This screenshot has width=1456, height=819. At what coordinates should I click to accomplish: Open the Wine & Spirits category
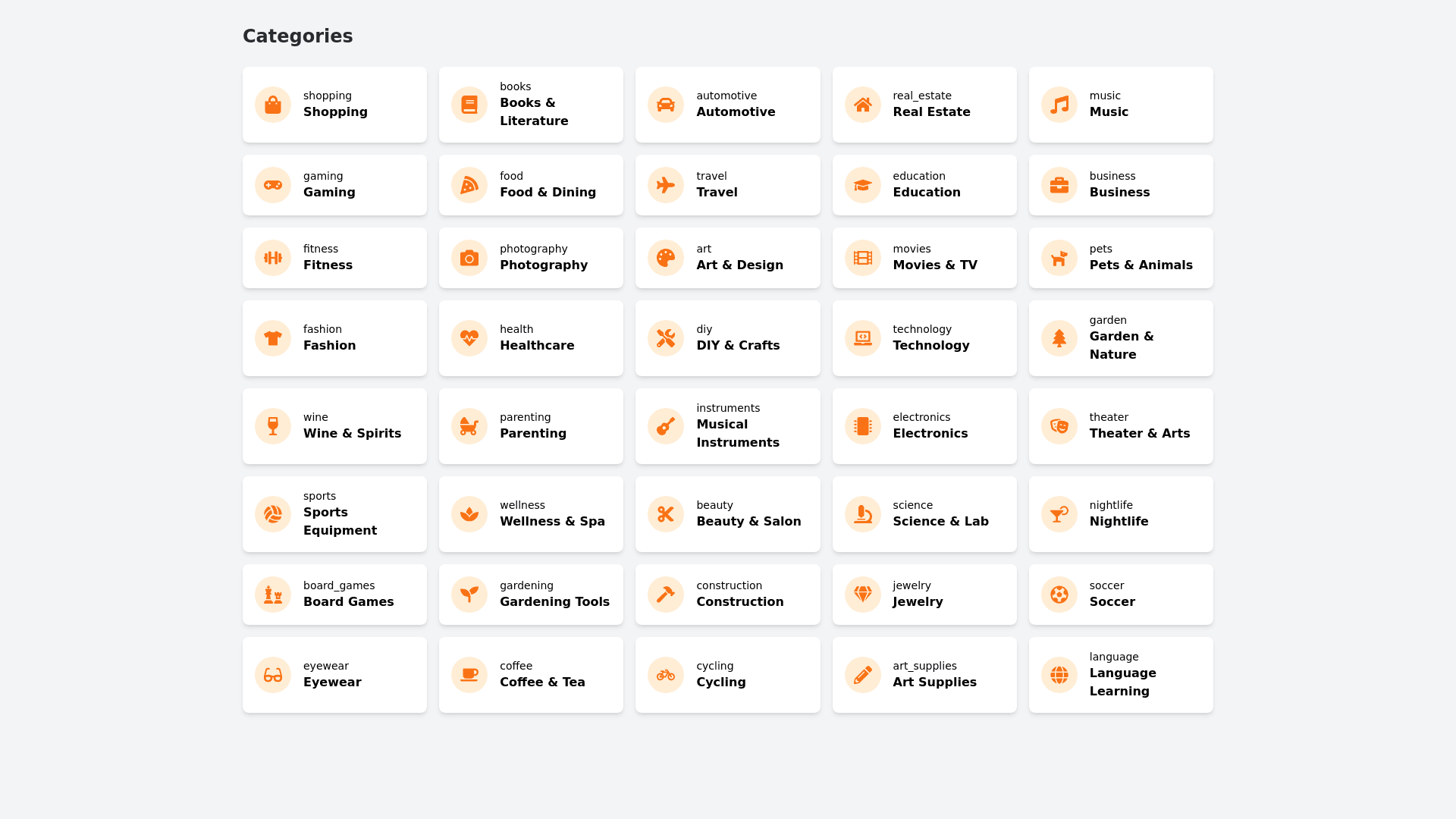tap(334, 426)
